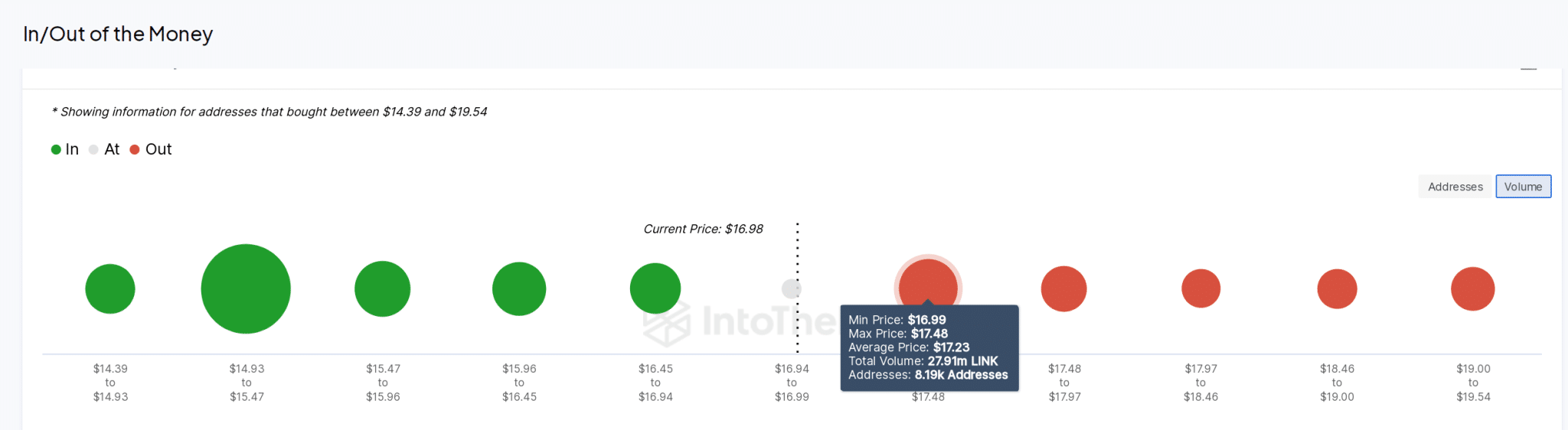Click the red $17.97 to $18.46 bubble

point(1200,289)
